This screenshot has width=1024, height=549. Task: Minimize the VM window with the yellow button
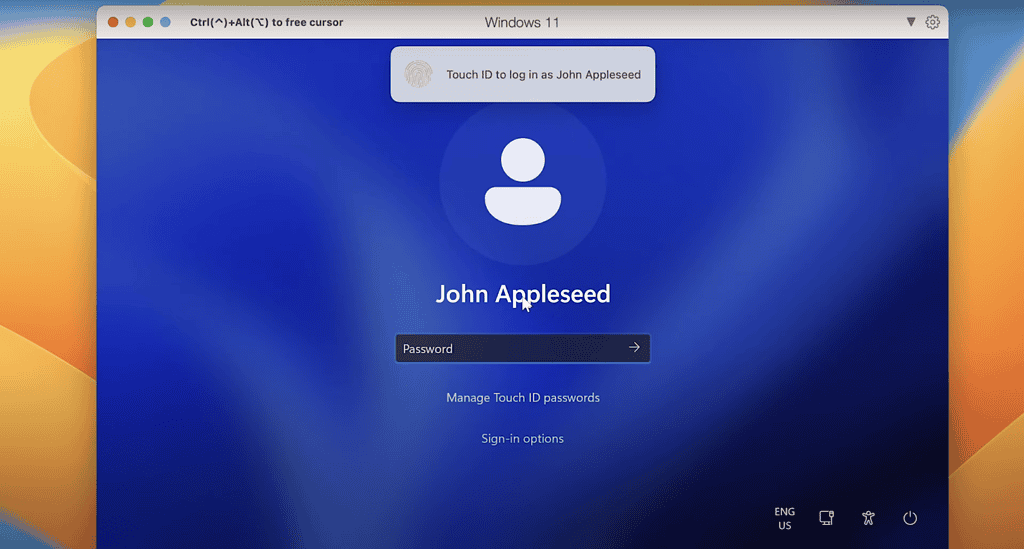[x=130, y=22]
